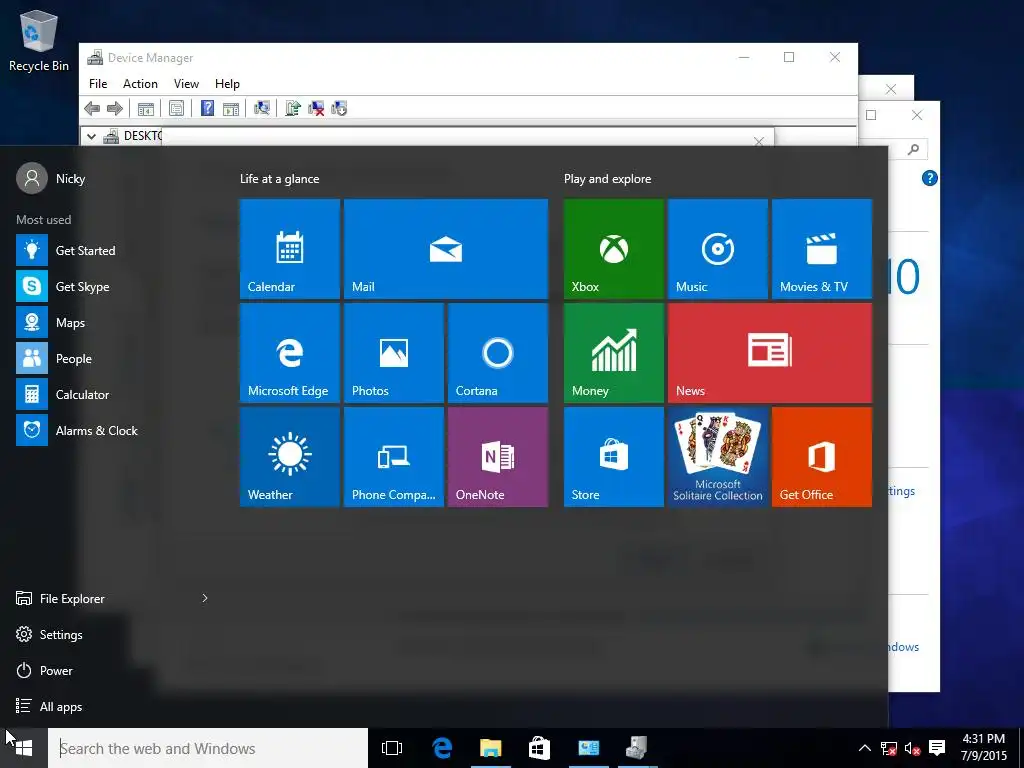Image resolution: width=1024 pixels, height=768 pixels.
Task: Click the Nicky user account
Action: 51,178
